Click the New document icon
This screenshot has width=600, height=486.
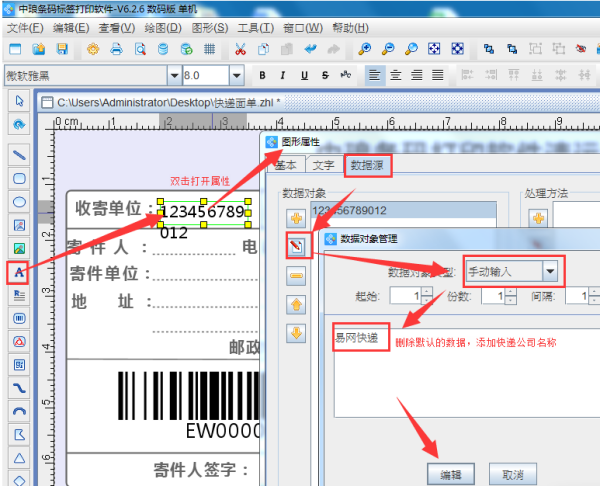15,49
